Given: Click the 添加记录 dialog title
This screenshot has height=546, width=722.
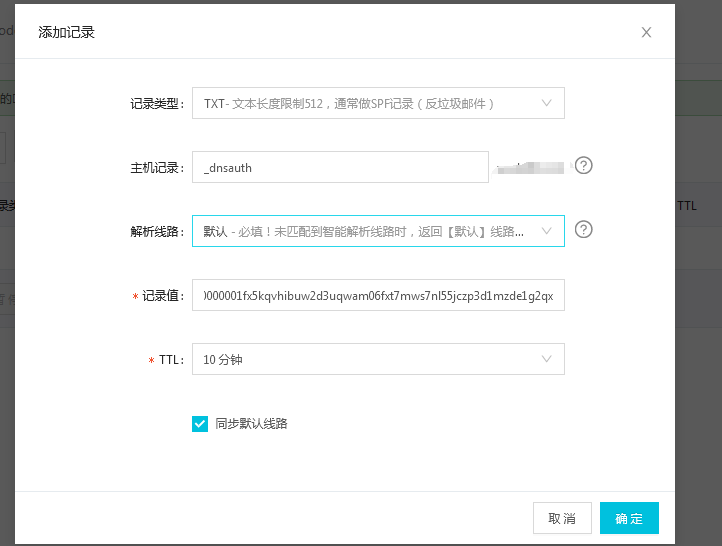Looking at the screenshot, I should point(66,32).
